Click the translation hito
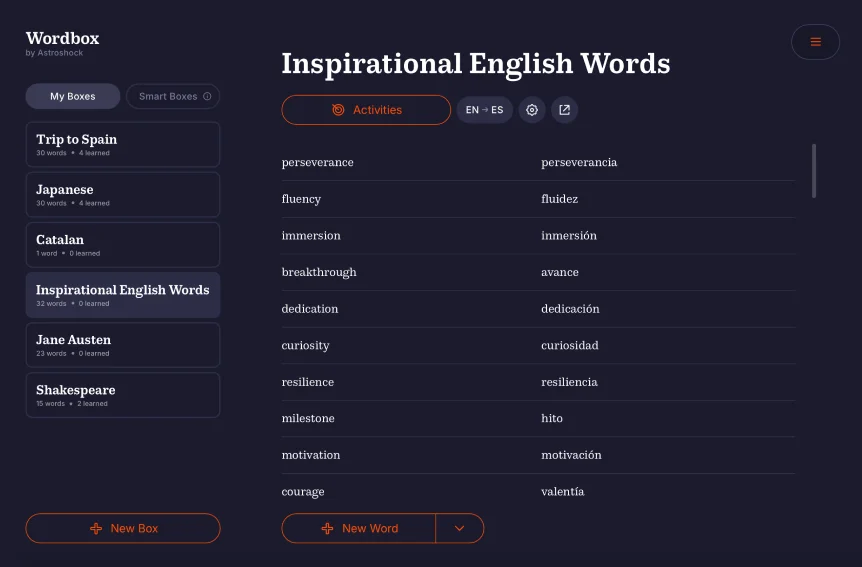This screenshot has width=862, height=567. (552, 419)
